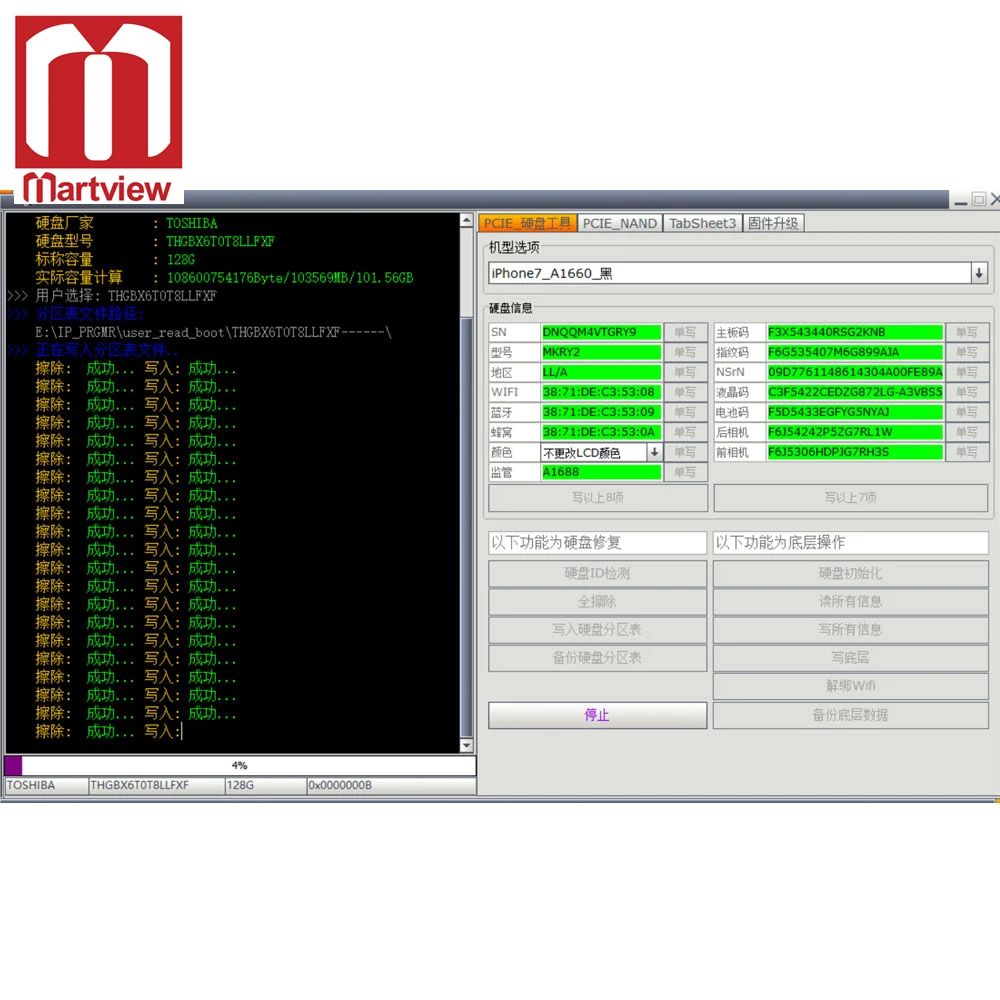Click the 备份底层数据 button

click(851, 715)
